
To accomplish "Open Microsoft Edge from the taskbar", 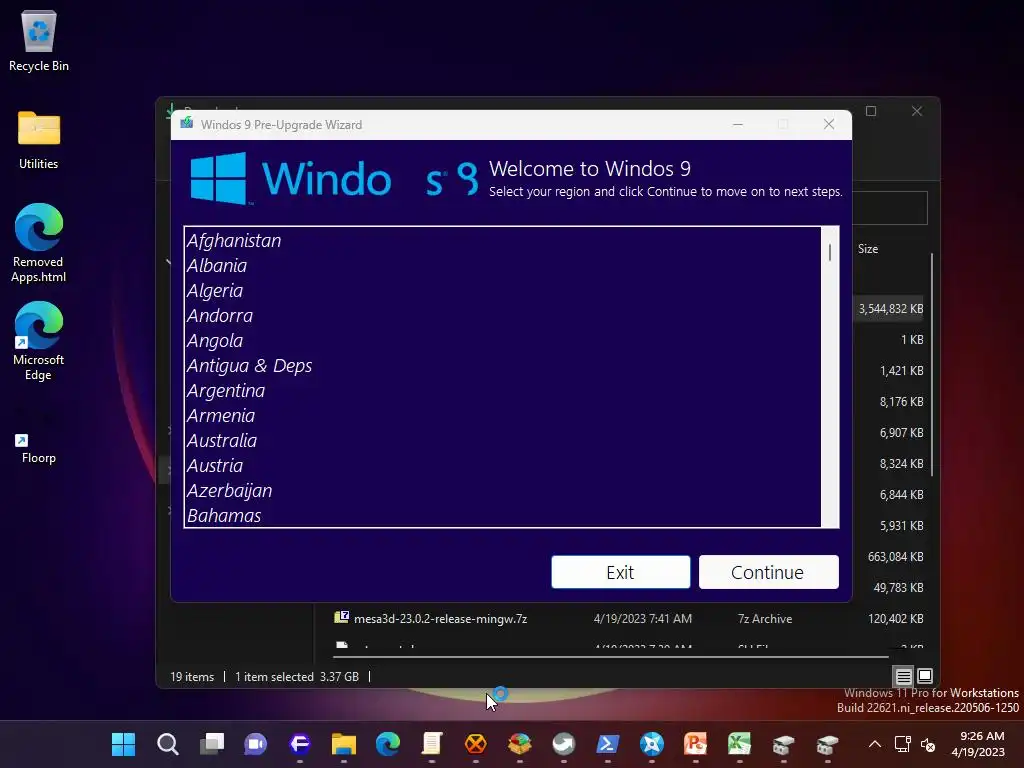I will tap(388, 743).
